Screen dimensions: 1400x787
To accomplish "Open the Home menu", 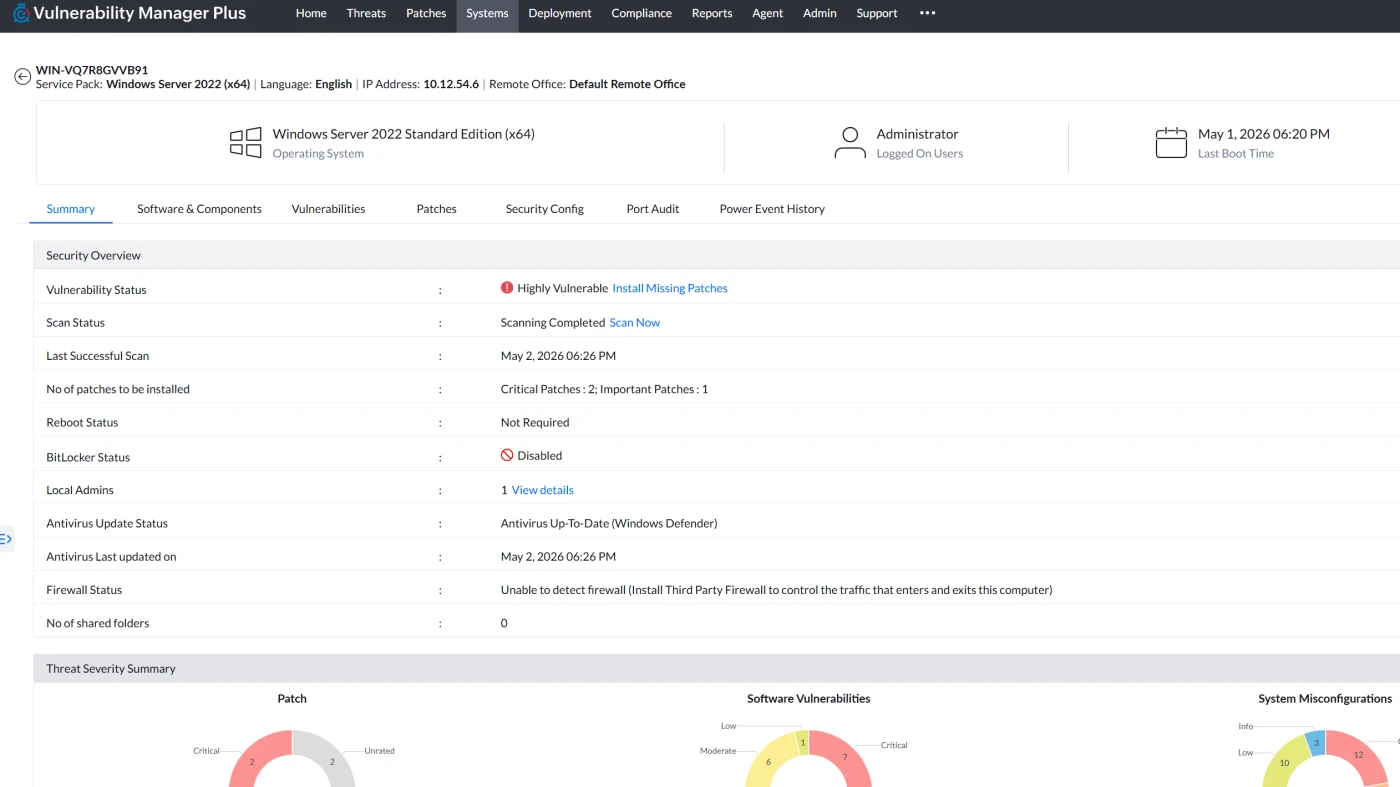I will [x=311, y=13].
